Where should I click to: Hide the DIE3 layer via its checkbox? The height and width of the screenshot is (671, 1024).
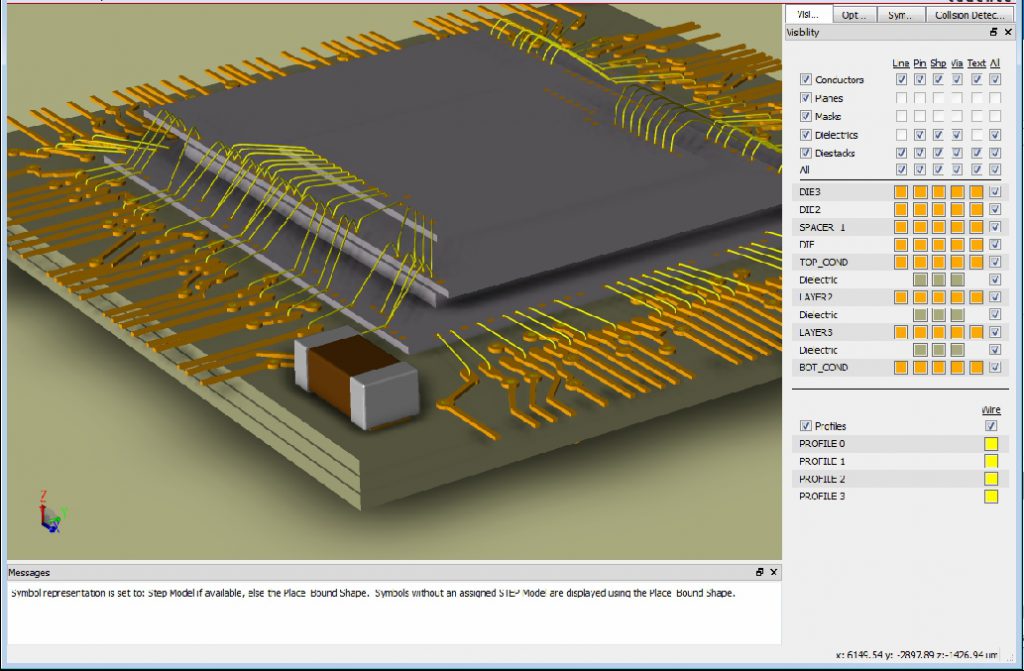[x=995, y=192]
